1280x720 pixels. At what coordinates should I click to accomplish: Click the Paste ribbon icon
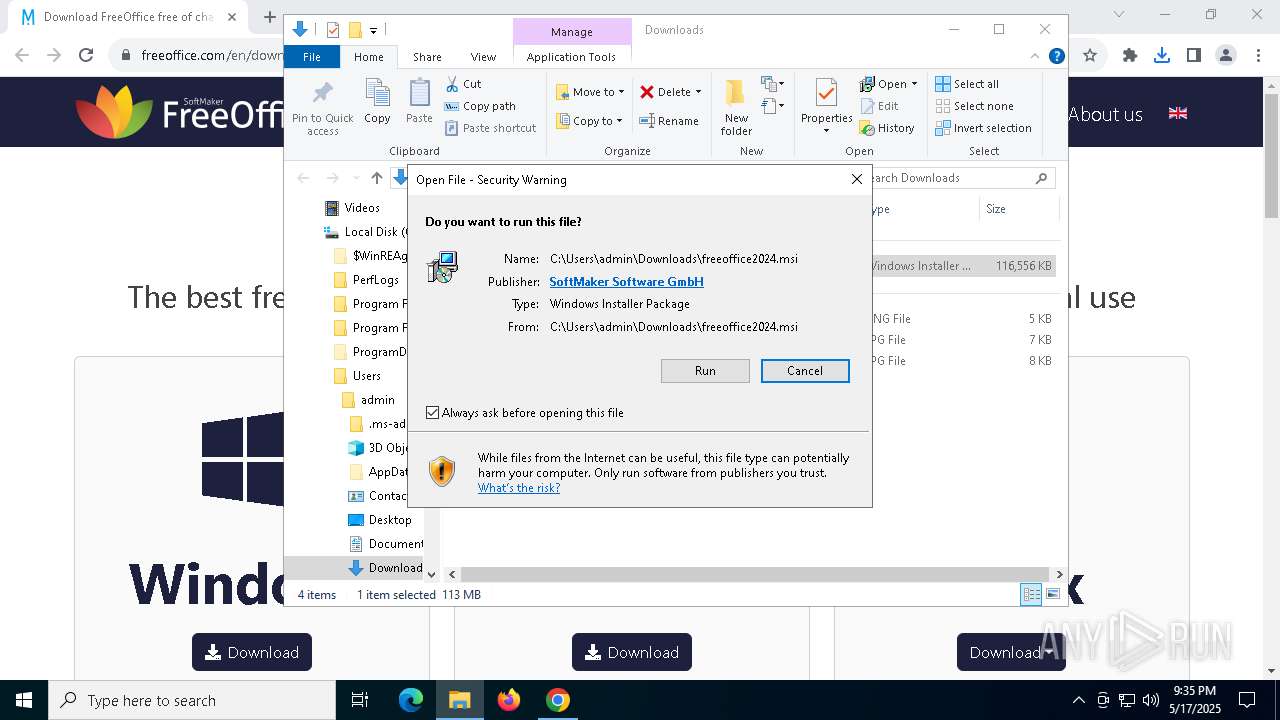(x=419, y=101)
